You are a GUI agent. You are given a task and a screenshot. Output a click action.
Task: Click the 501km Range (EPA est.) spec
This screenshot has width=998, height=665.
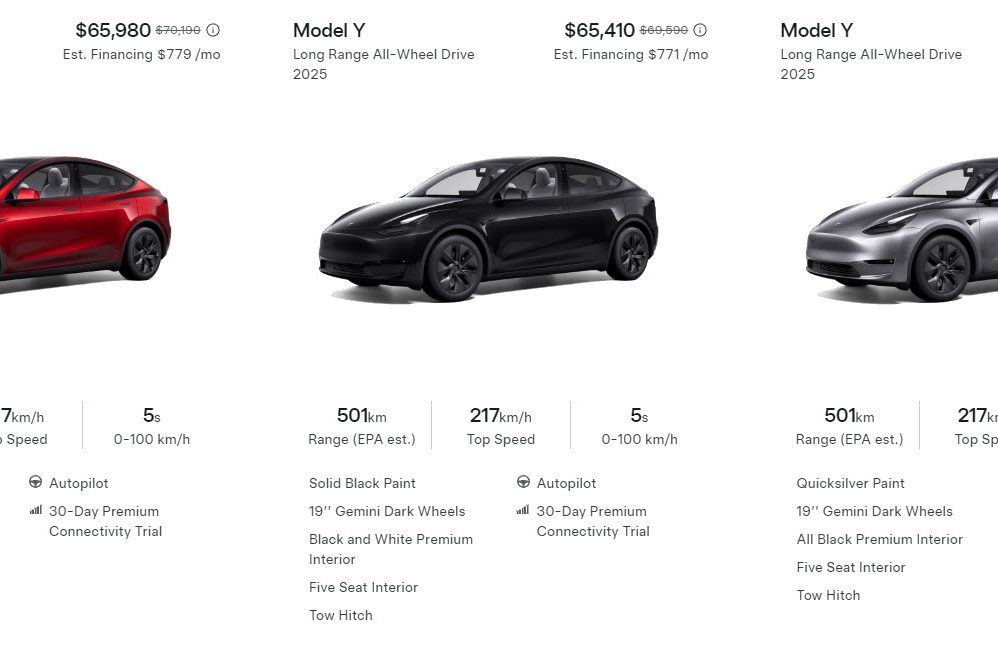[x=359, y=425]
